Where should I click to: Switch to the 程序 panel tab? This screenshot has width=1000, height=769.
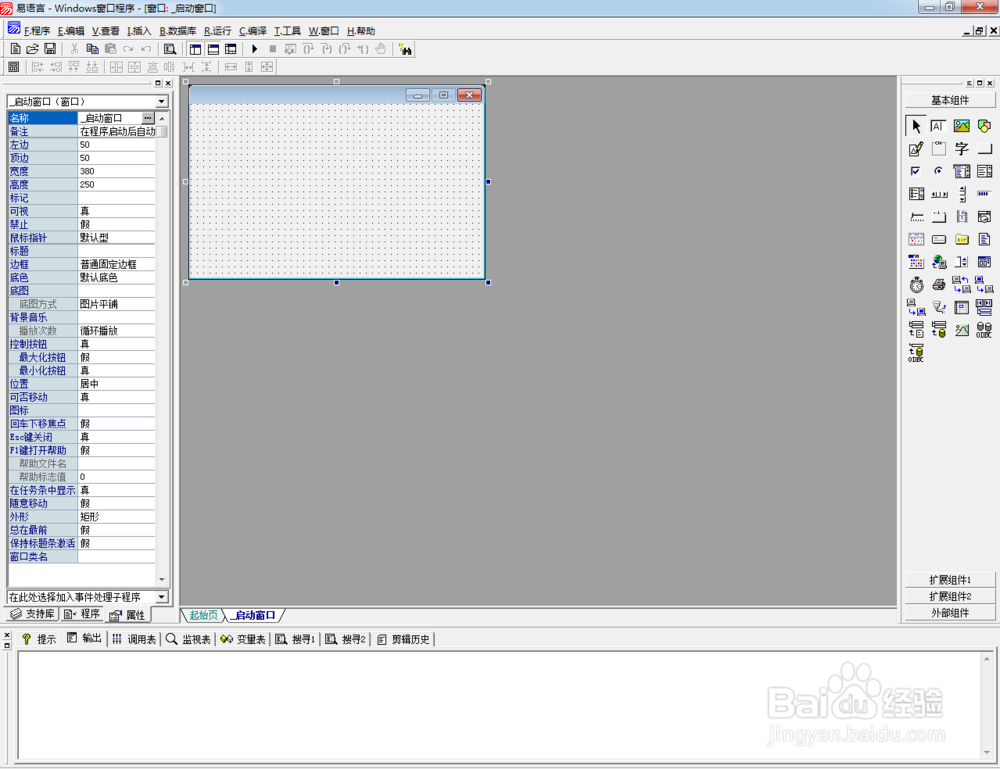point(82,614)
